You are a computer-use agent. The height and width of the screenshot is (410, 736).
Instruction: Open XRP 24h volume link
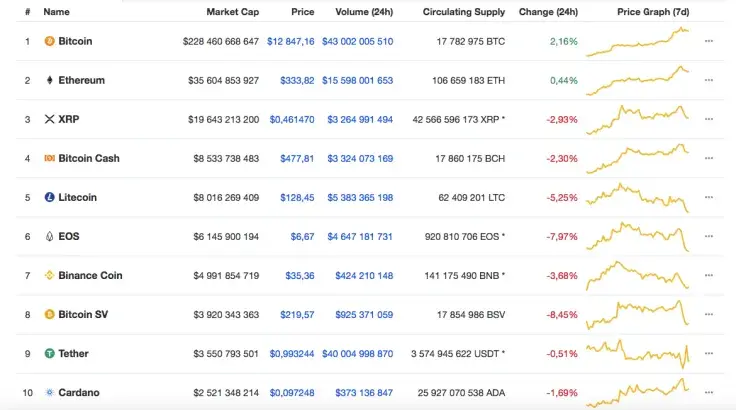click(357, 119)
